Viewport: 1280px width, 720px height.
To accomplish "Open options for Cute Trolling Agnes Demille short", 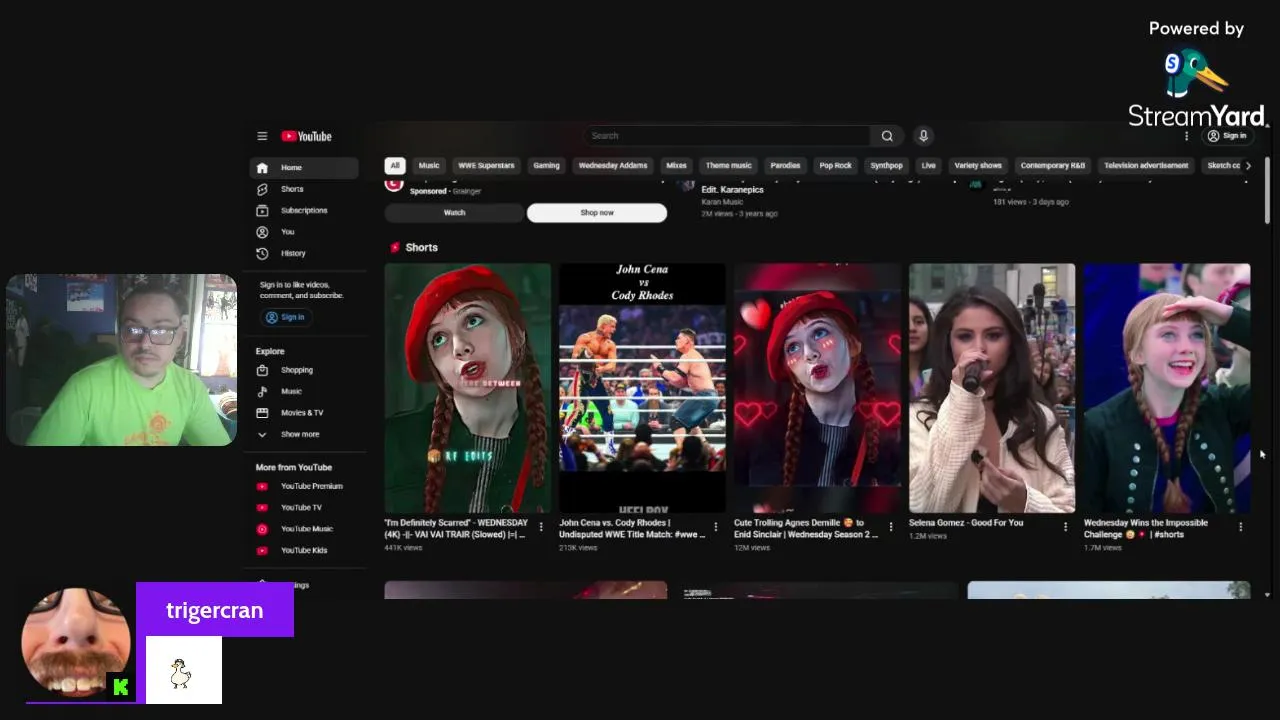I will (890, 526).
